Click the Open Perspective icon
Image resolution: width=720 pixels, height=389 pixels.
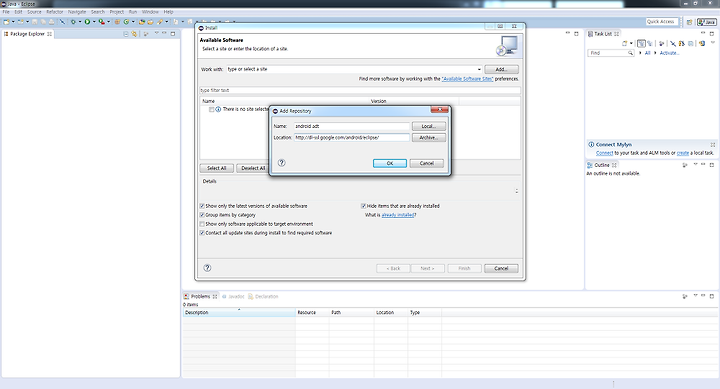[x=690, y=22]
